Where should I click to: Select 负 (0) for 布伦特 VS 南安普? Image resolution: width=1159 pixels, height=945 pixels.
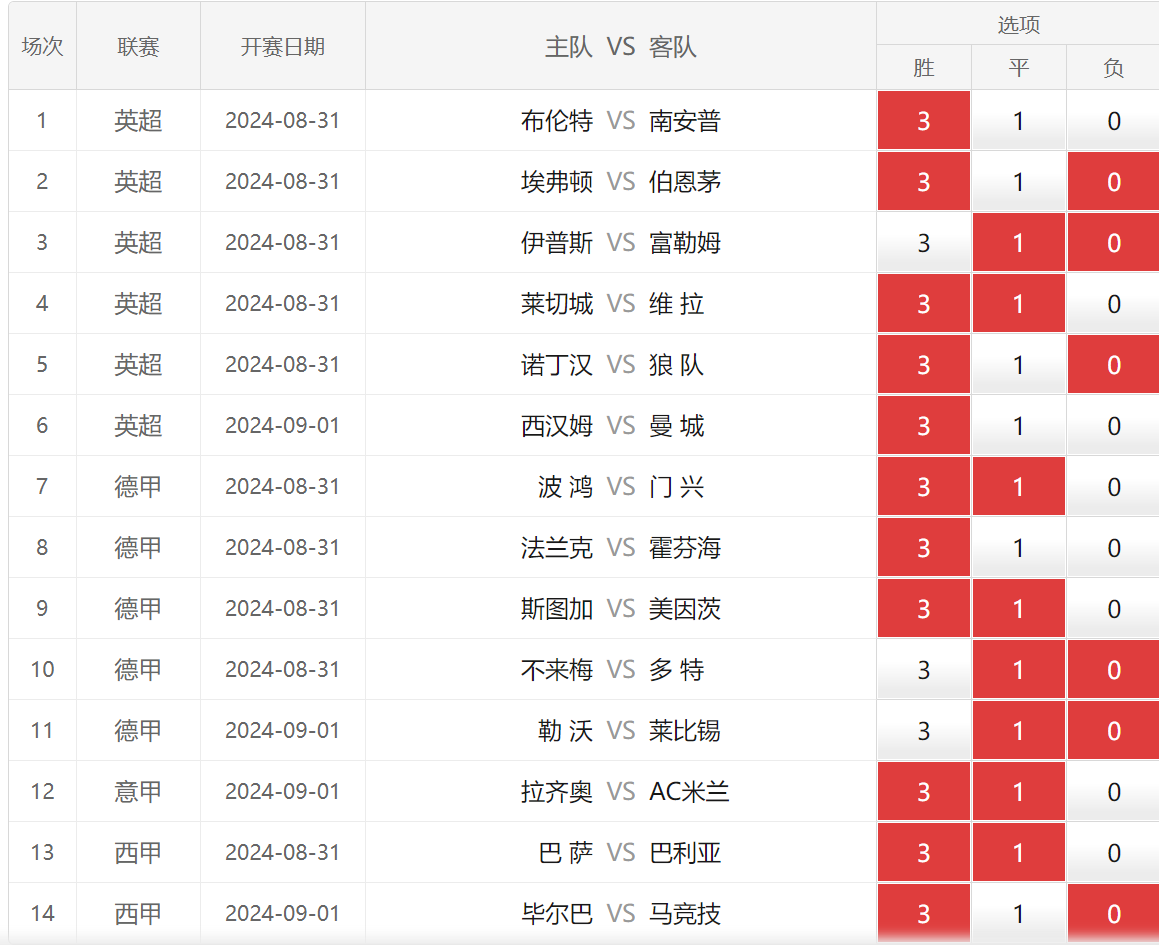(1114, 121)
